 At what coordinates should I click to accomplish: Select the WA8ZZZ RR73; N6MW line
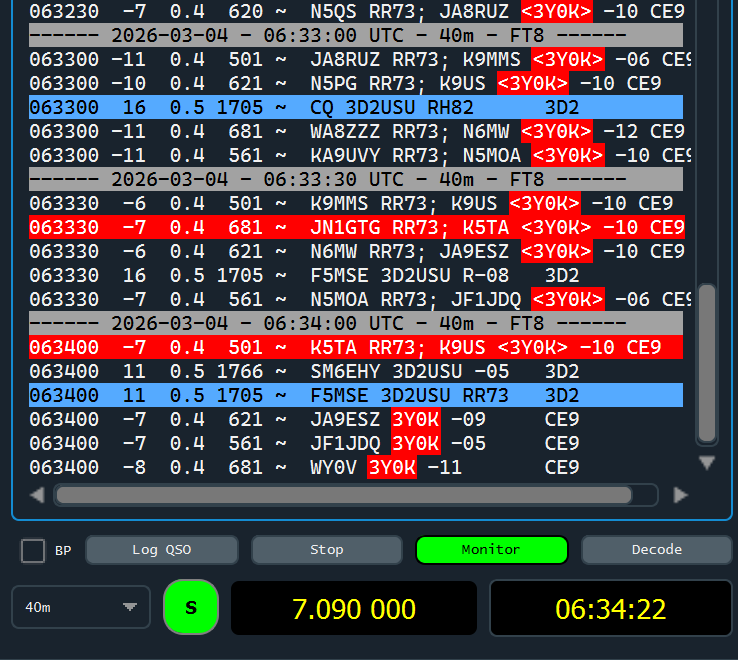pyautogui.click(x=356, y=131)
